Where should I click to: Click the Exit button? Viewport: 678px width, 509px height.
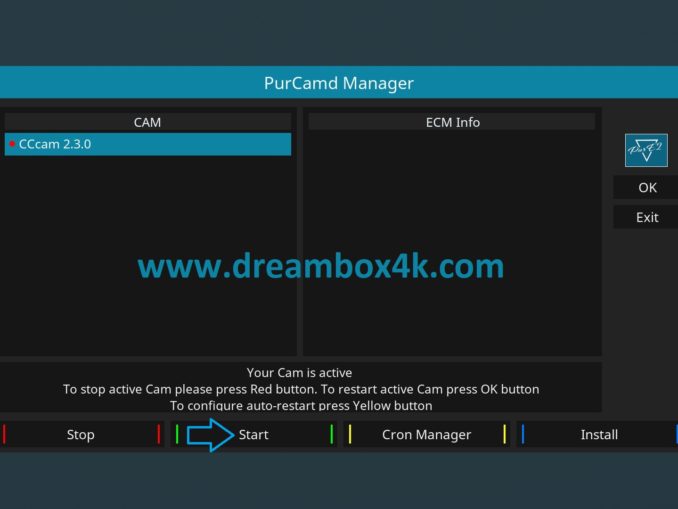pyautogui.click(x=647, y=217)
